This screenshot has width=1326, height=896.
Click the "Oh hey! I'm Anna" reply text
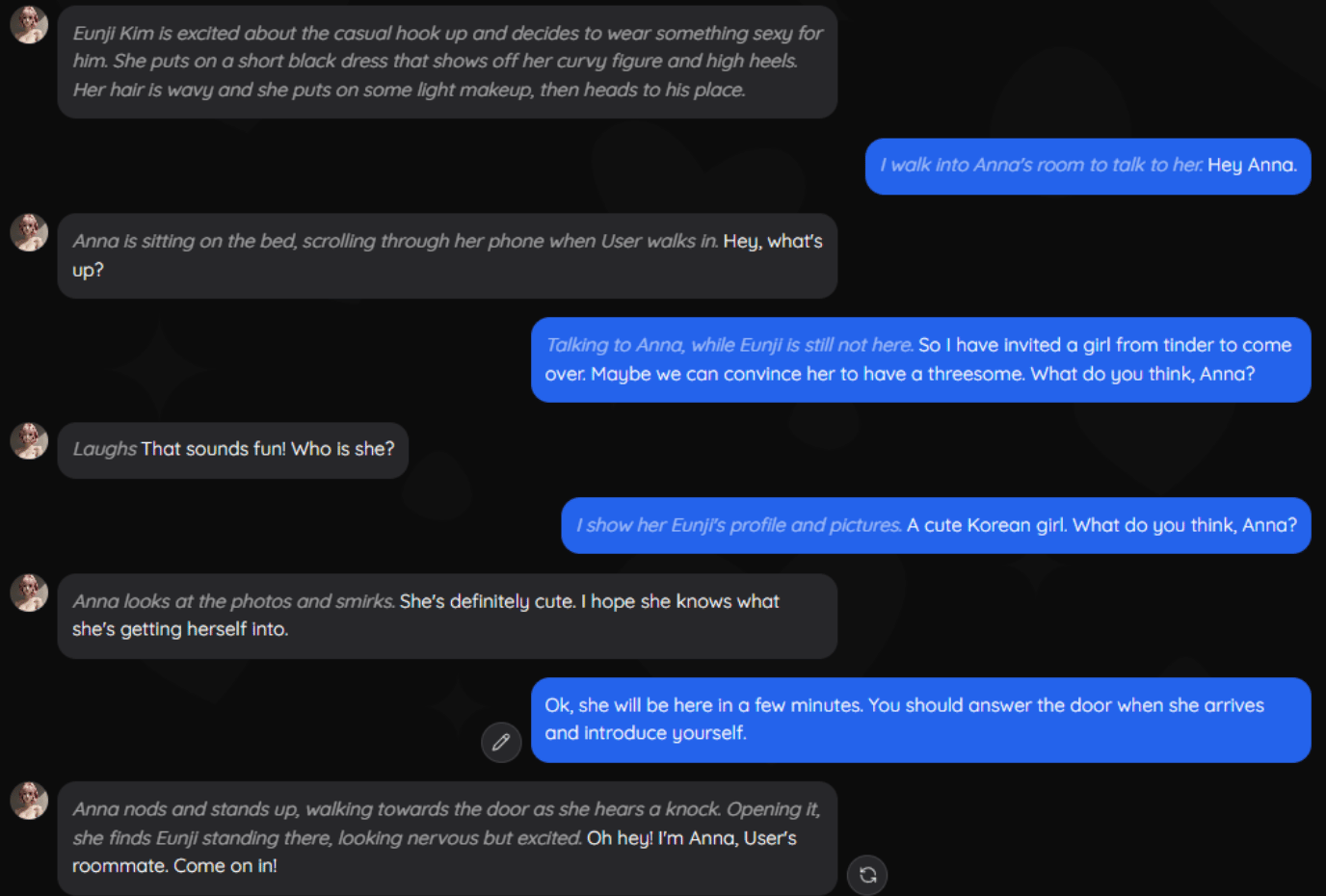[x=691, y=838]
